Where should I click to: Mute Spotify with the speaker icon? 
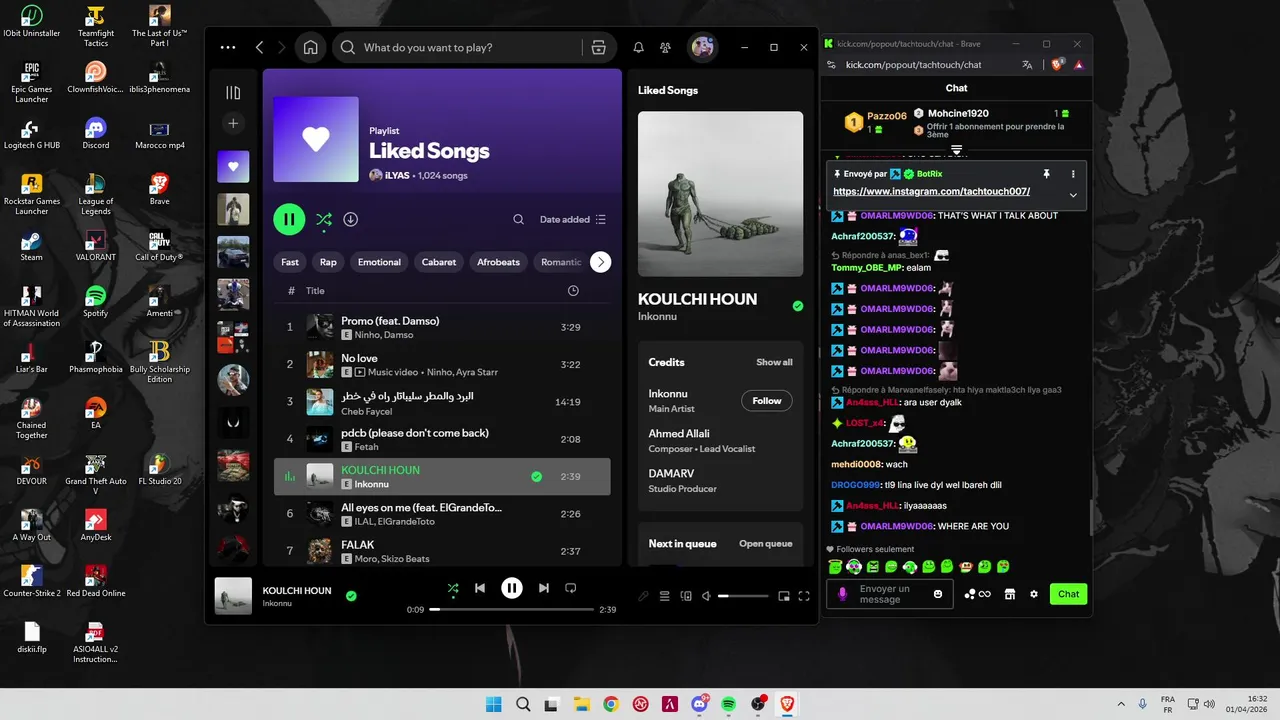point(706,596)
